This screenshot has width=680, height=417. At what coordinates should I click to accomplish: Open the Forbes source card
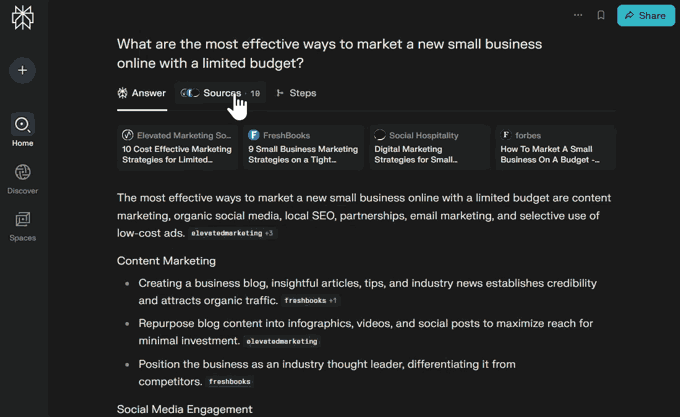coord(555,147)
